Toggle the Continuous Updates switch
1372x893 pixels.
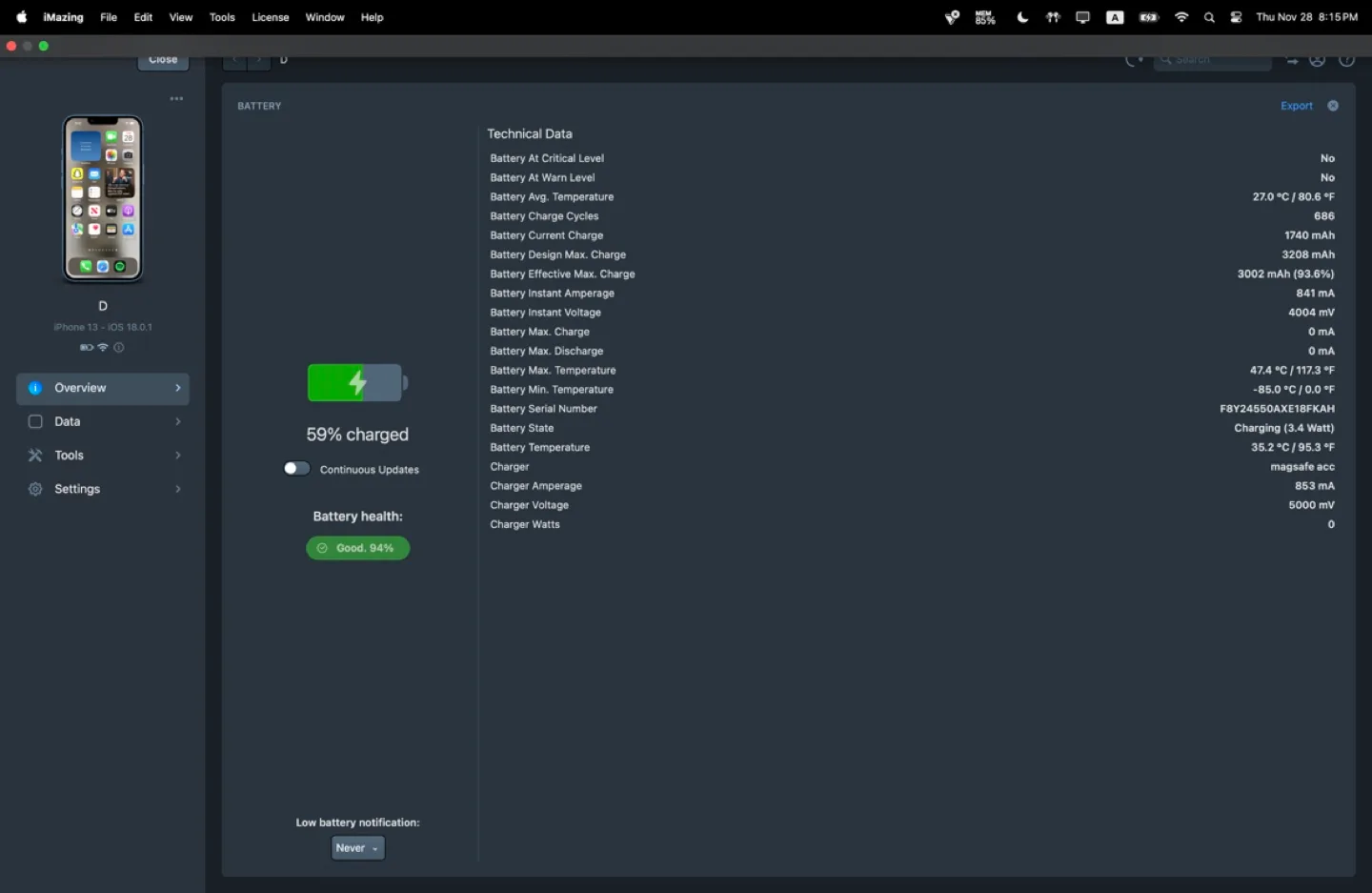coord(296,469)
